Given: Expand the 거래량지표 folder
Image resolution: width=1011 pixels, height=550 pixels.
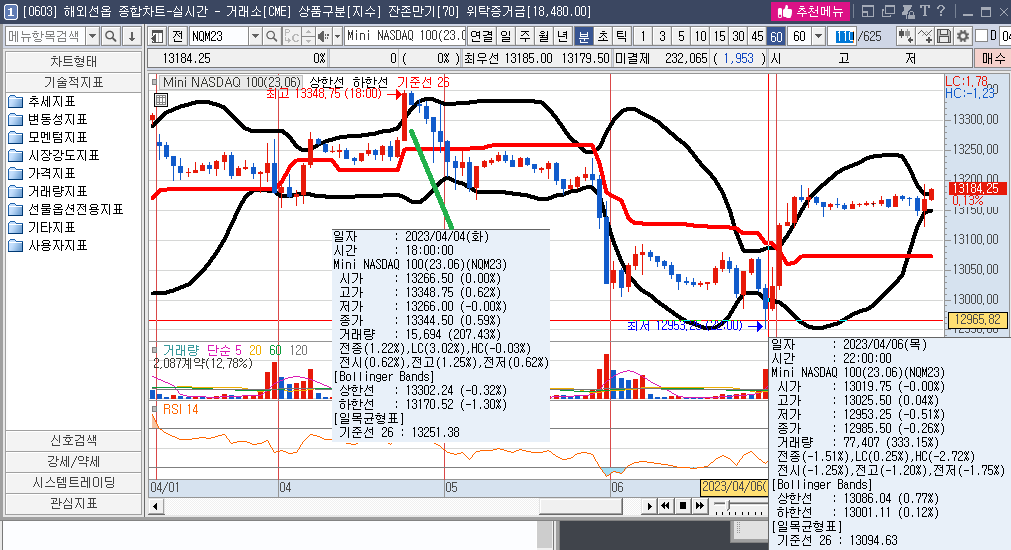Looking at the screenshot, I should (48, 192).
